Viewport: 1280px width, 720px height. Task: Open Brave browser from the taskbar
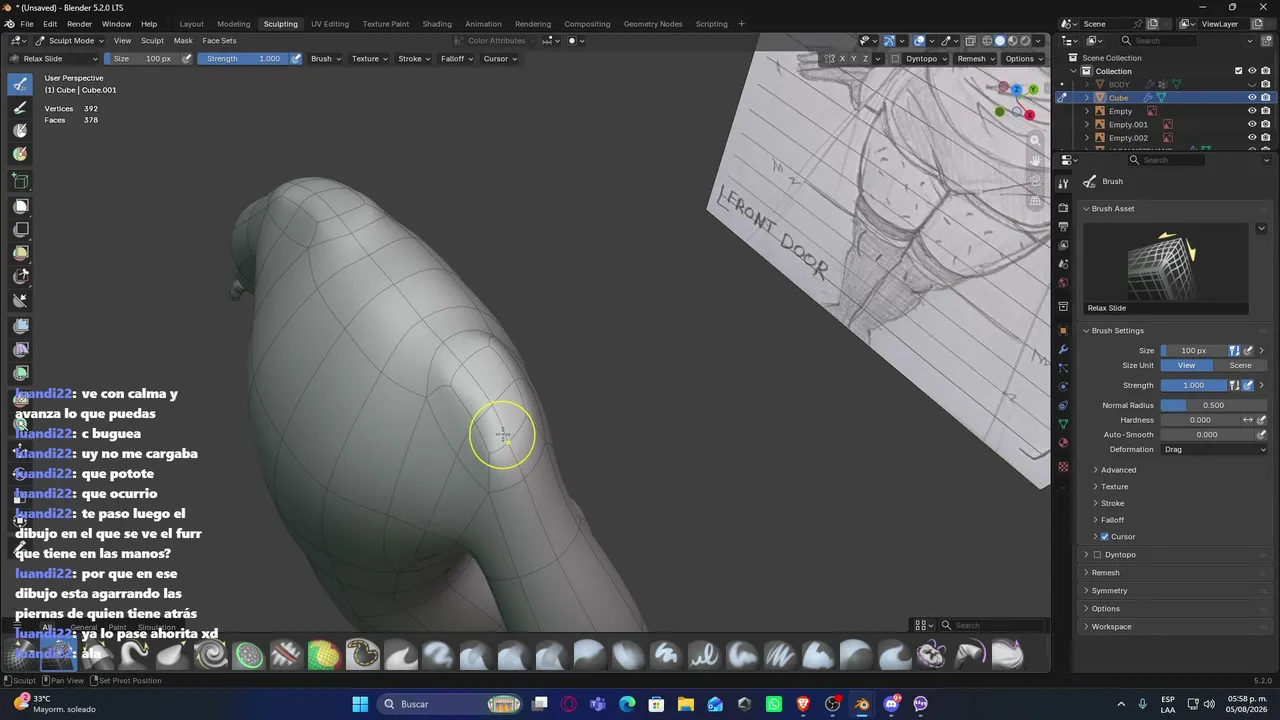(803, 704)
